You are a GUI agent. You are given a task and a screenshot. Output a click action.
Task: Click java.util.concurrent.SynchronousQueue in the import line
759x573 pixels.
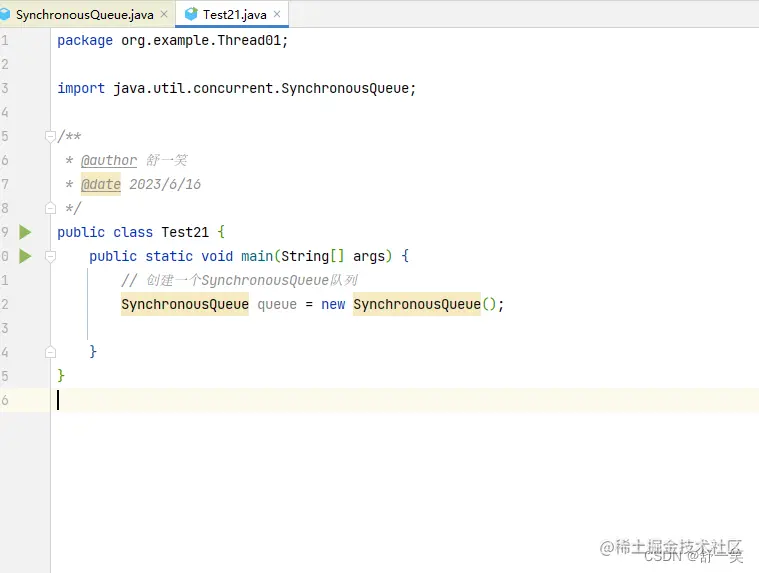pos(261,88)
